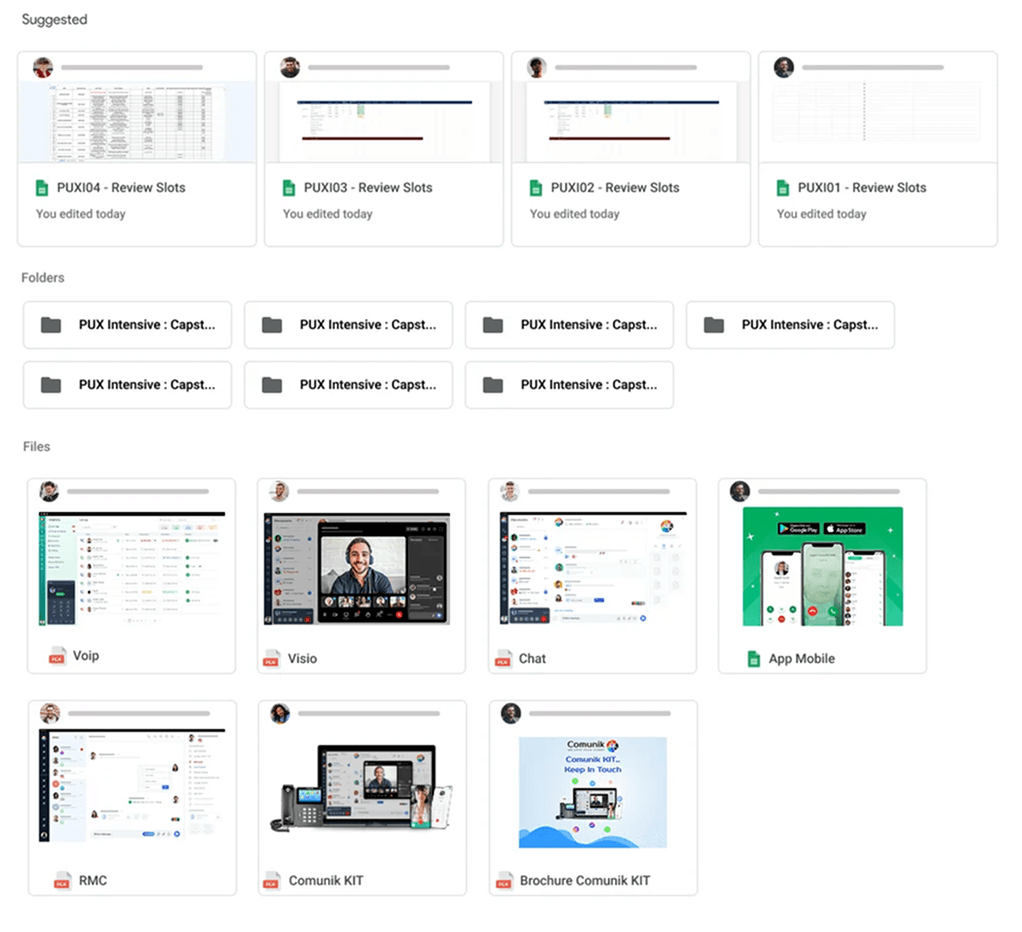Image resolution: width=1022 pixels, height=932 pixels.
Task: Click the green Sheets icon beside App Mobile
Action: point(754,659)
